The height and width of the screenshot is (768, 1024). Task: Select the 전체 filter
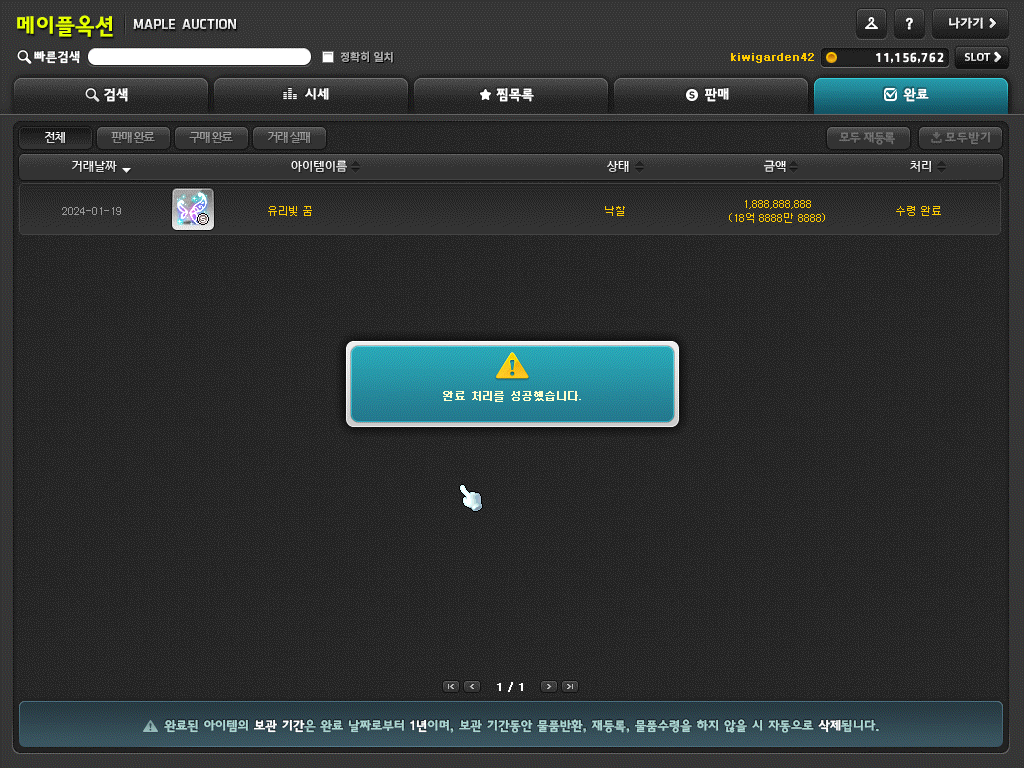coord(55,138)
